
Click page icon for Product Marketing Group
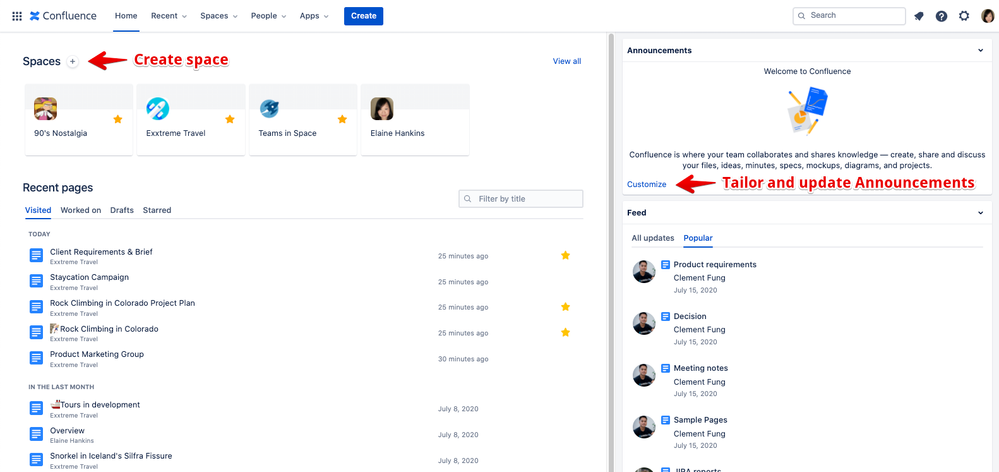[37, 357]
